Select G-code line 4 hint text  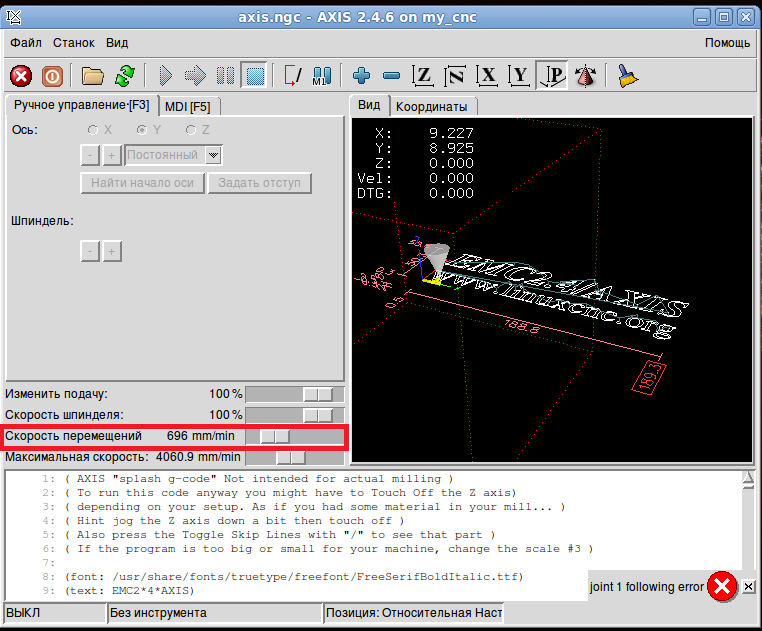[234, 521]
